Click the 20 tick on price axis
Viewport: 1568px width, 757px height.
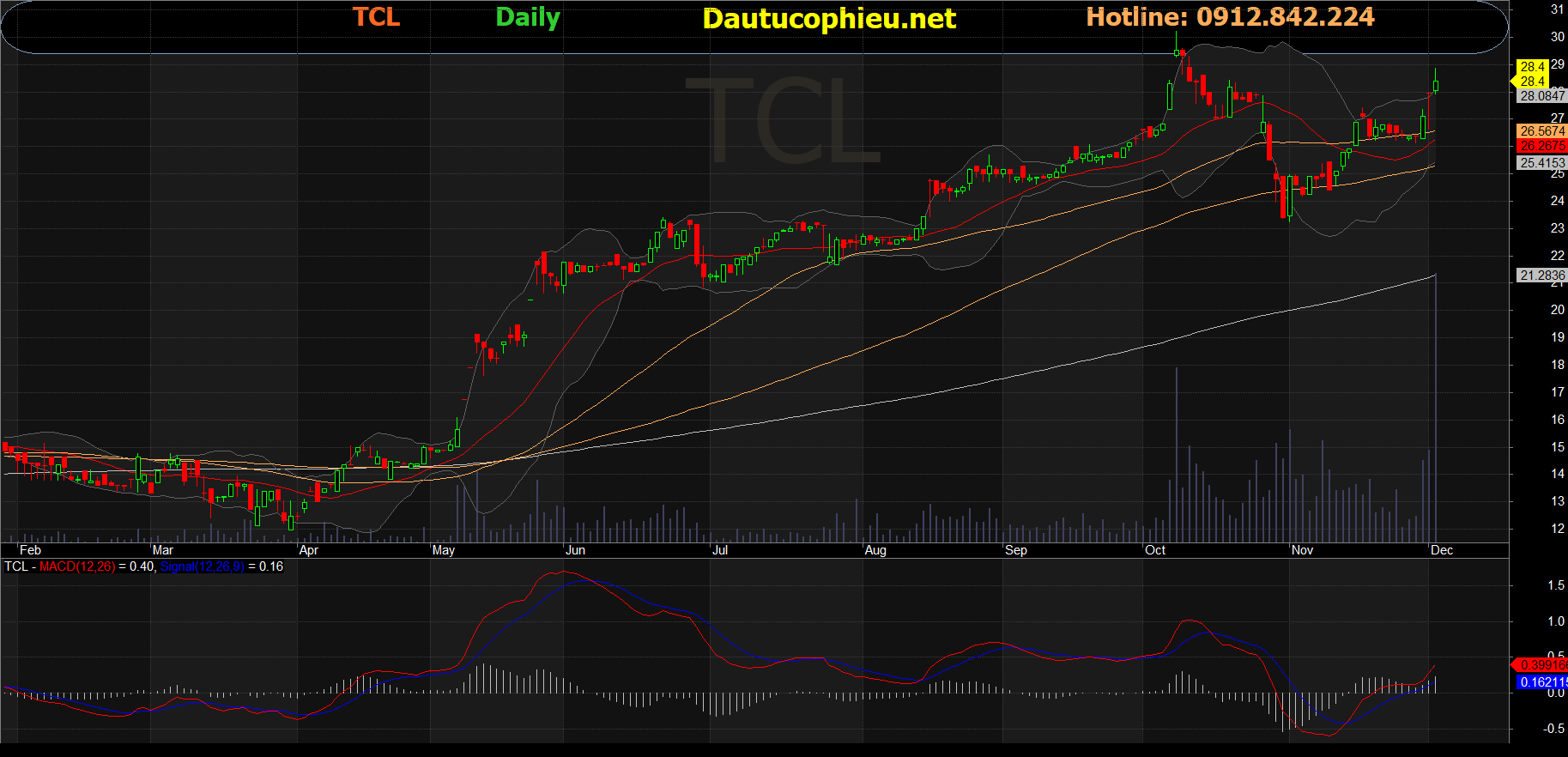(x=1557, y=310)
